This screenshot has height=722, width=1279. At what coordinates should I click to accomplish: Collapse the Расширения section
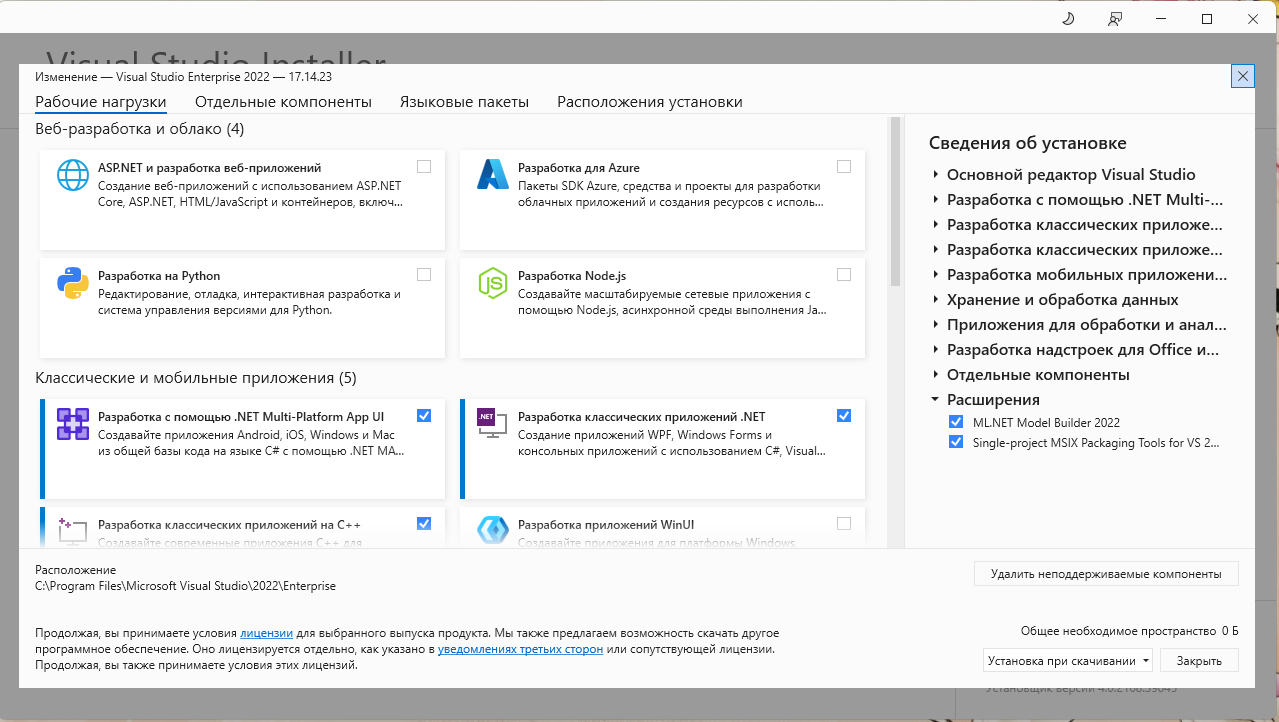(x=936, y=399)
